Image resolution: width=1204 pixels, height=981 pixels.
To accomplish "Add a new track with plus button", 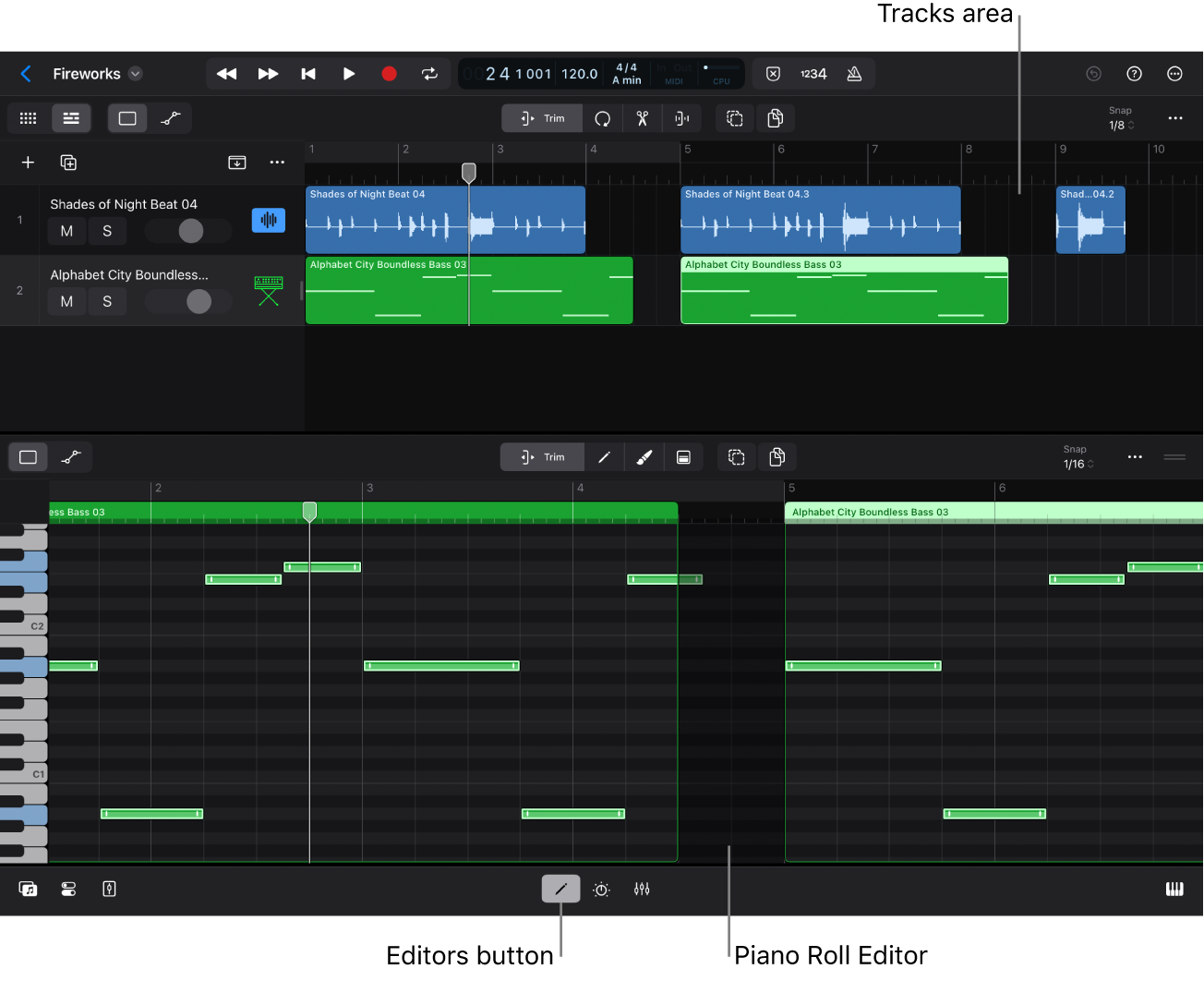I will coord(28,163).
